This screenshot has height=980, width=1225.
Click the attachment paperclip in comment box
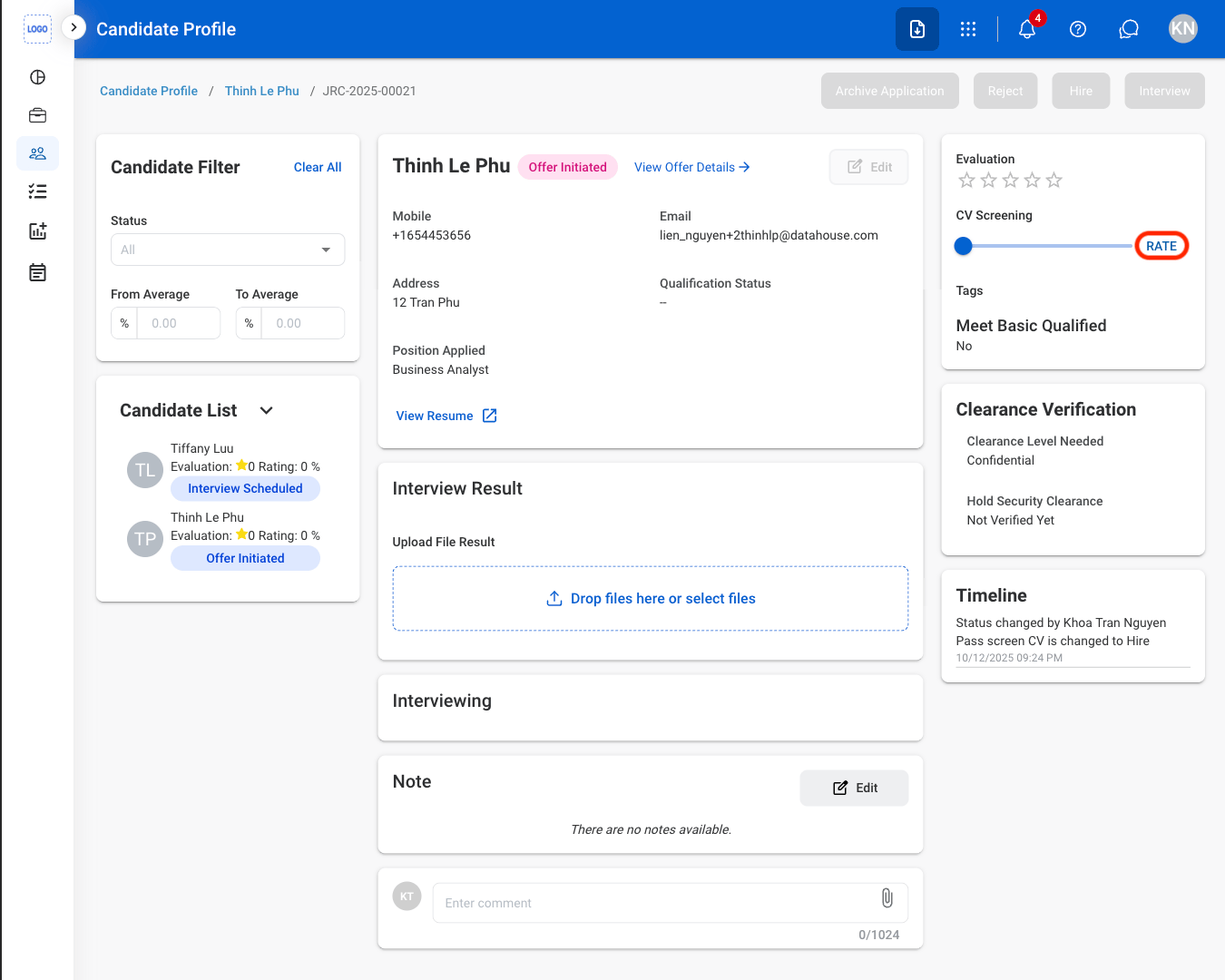click(x=887, y=898)
